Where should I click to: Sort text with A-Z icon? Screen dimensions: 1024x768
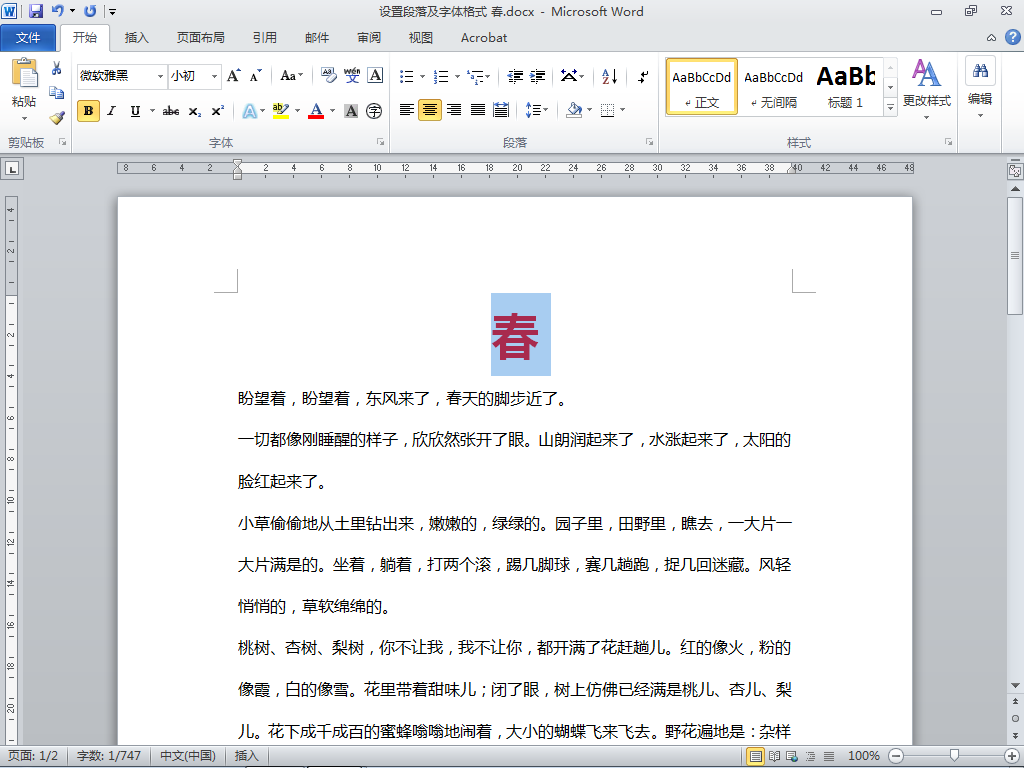(609, 76)
